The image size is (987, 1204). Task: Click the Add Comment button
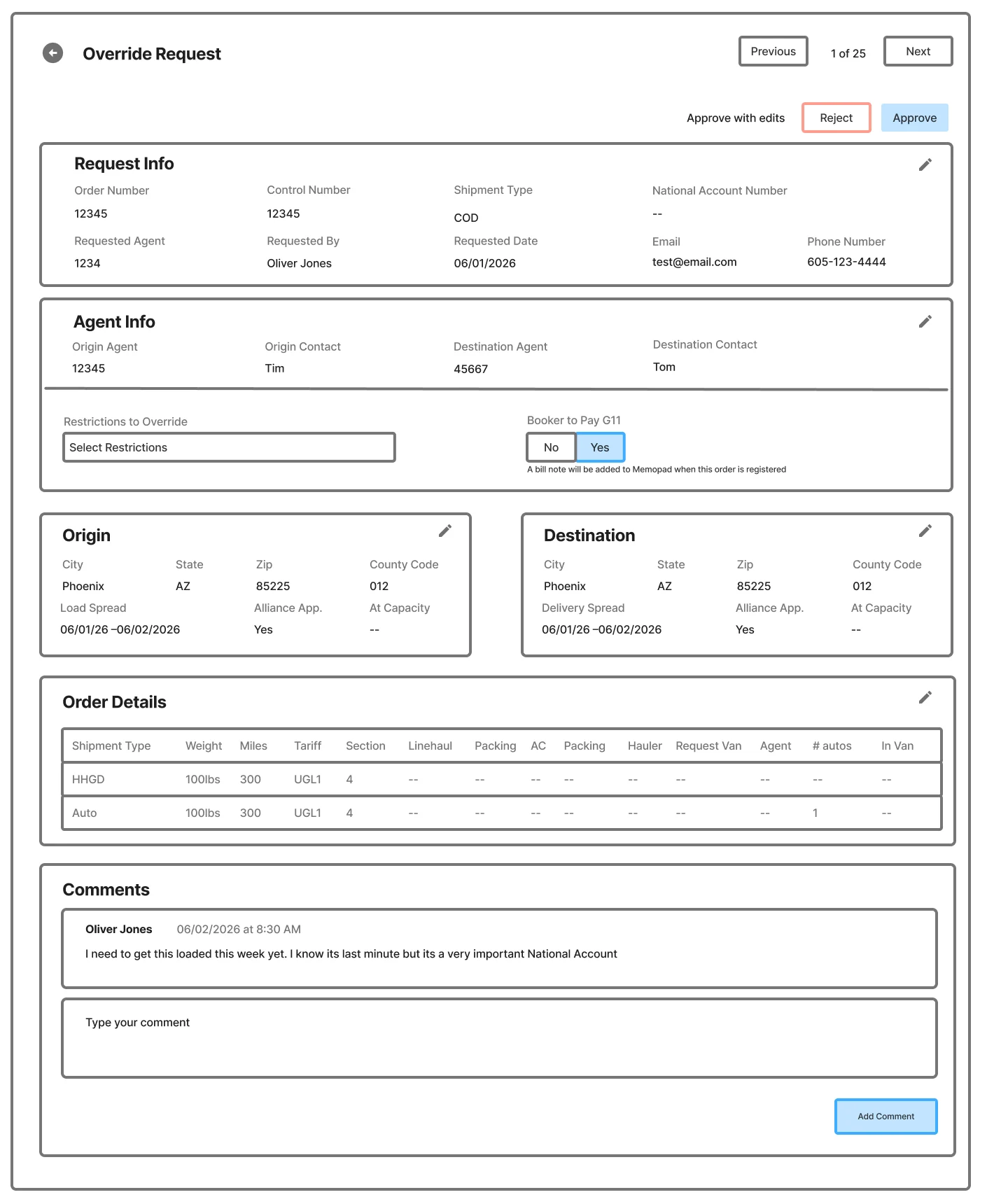[x=885, y=1116]
